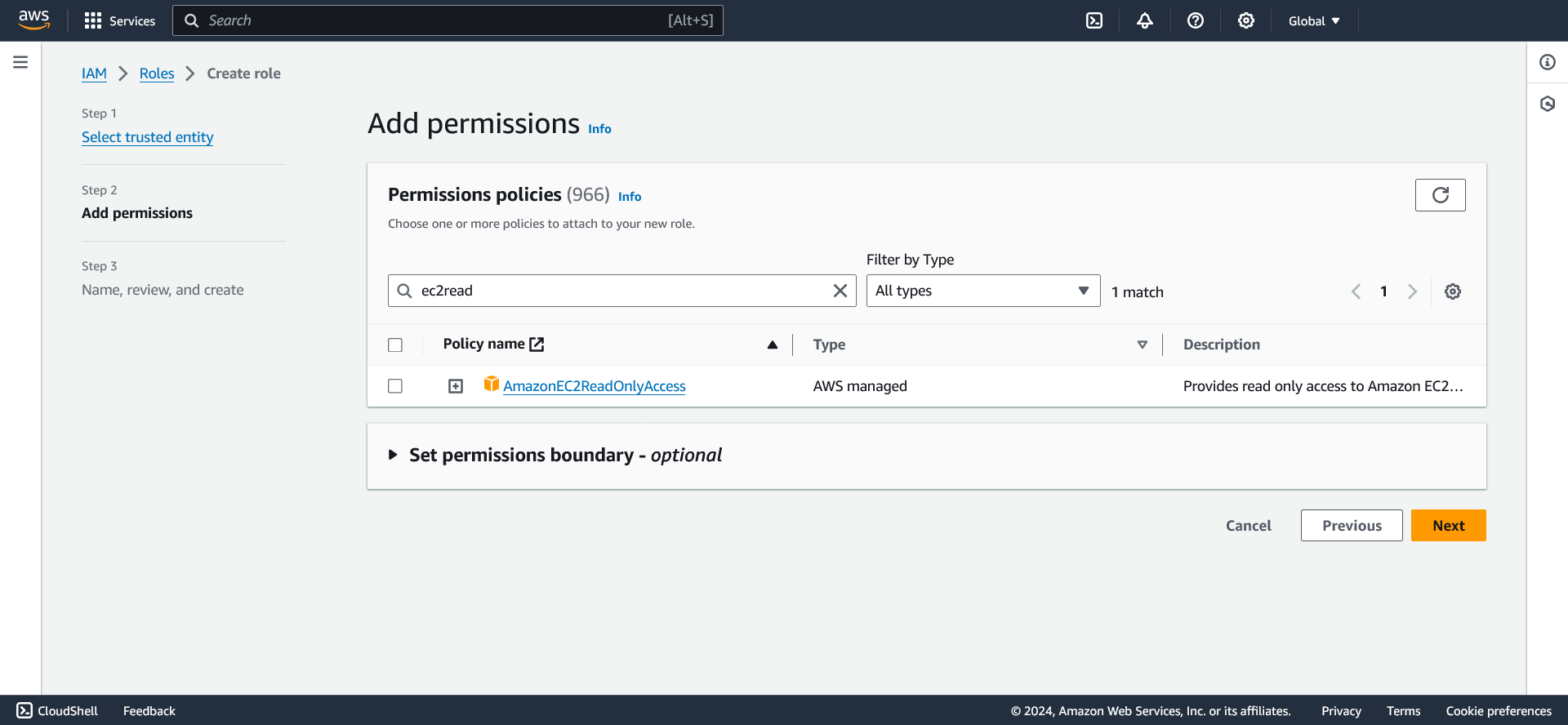This screenshot has height=725, width=1568.
Task: Cancel role creation
Action: (1248, 526)
